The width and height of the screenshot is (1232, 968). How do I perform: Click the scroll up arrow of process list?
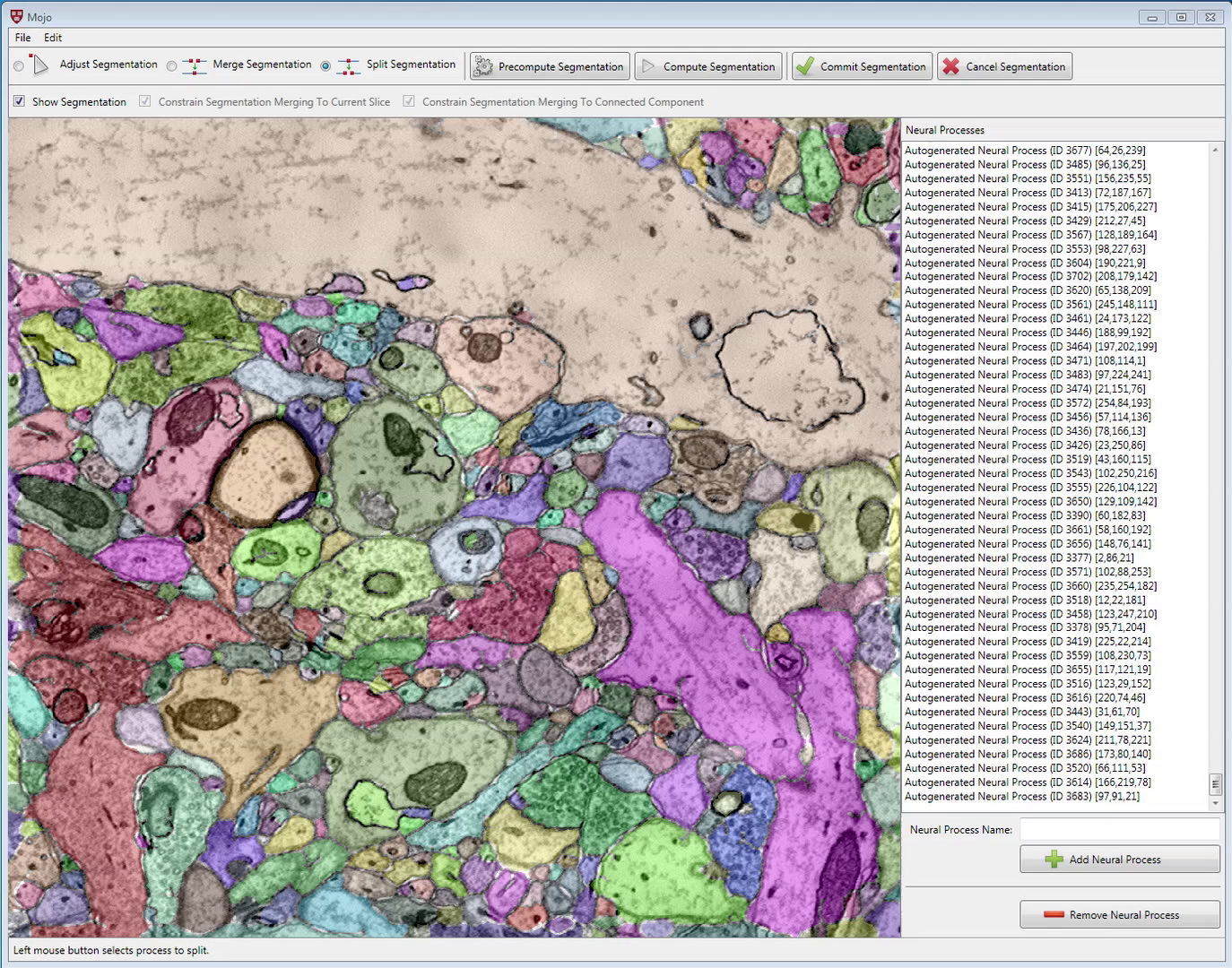1216,150
